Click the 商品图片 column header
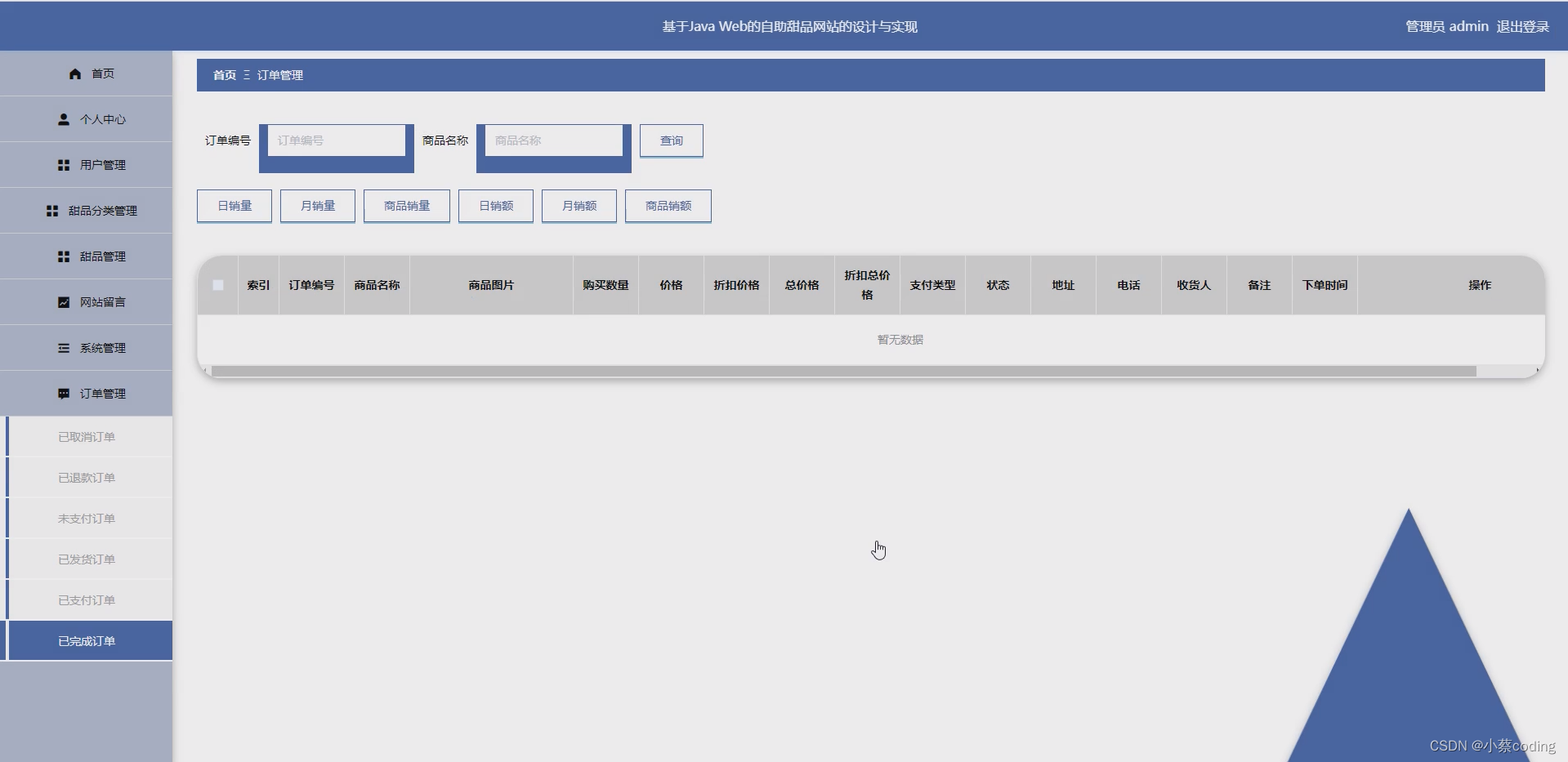Image resolution: width=1568 pixels, height=762 pixels. (x=491, y=285)
